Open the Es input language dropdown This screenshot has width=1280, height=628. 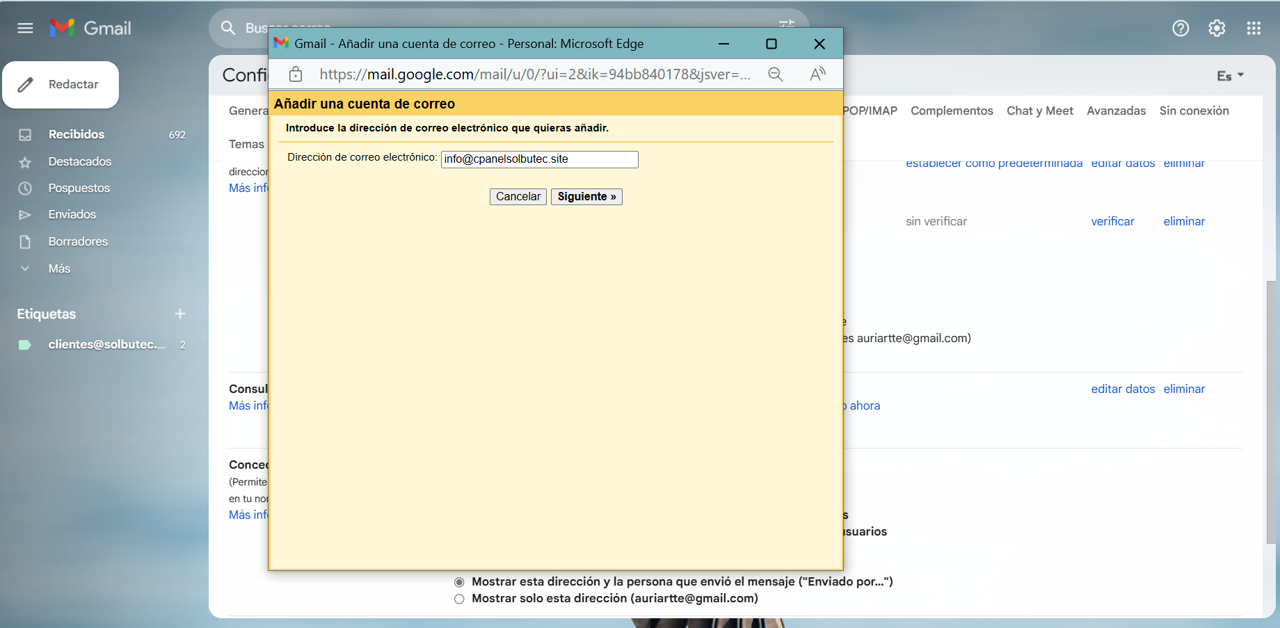[1230, 76]
